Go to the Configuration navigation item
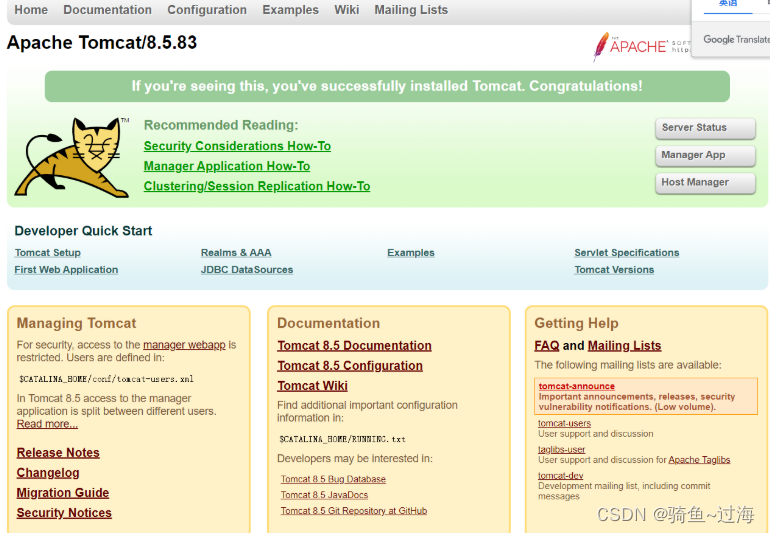 [207, 10]
